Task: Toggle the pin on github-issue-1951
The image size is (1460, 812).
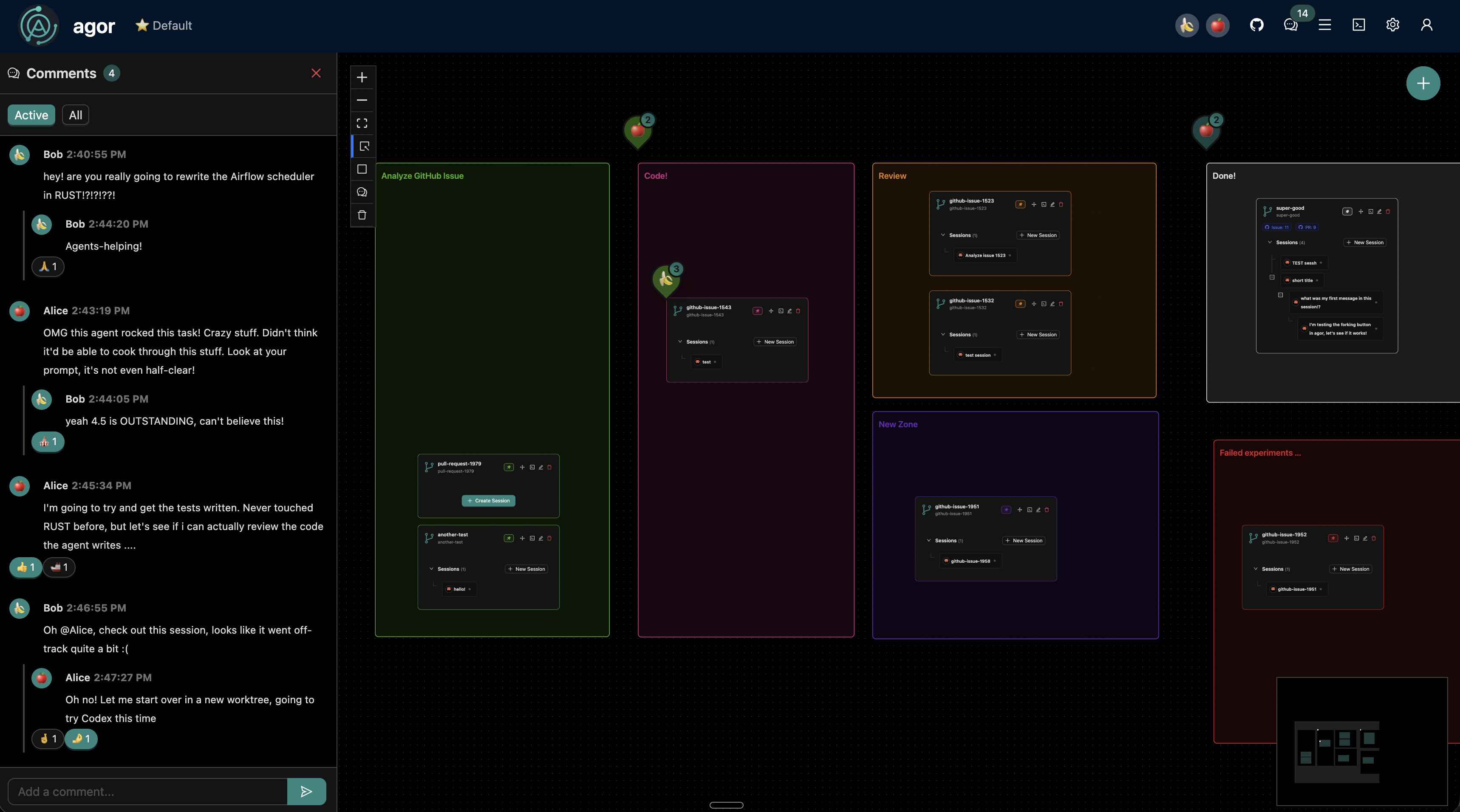Action: pyautogui.click(x=1006, y=510)
